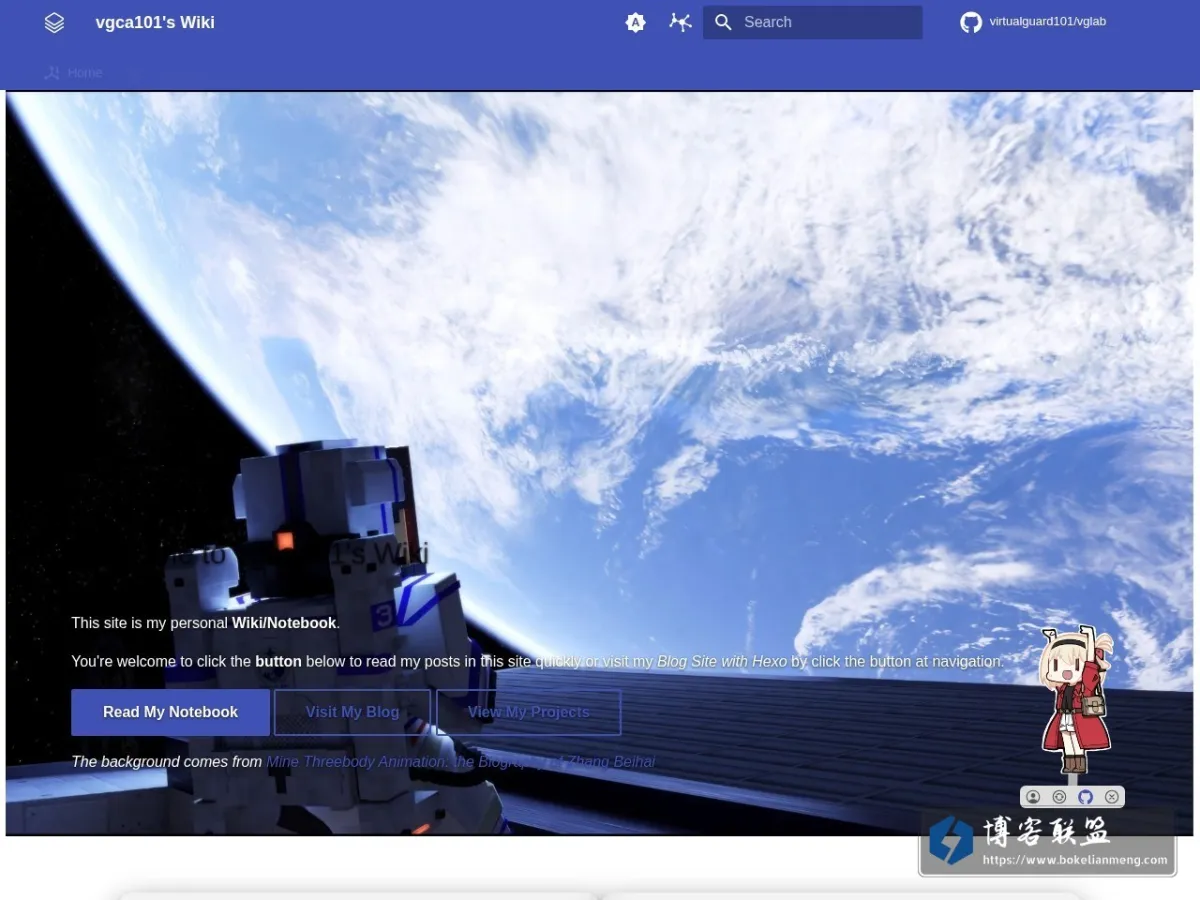The image size is (1200, 900).
Task: Click the italic "Blog Site with Hexo" text
Action: click(x=722, y=661)
